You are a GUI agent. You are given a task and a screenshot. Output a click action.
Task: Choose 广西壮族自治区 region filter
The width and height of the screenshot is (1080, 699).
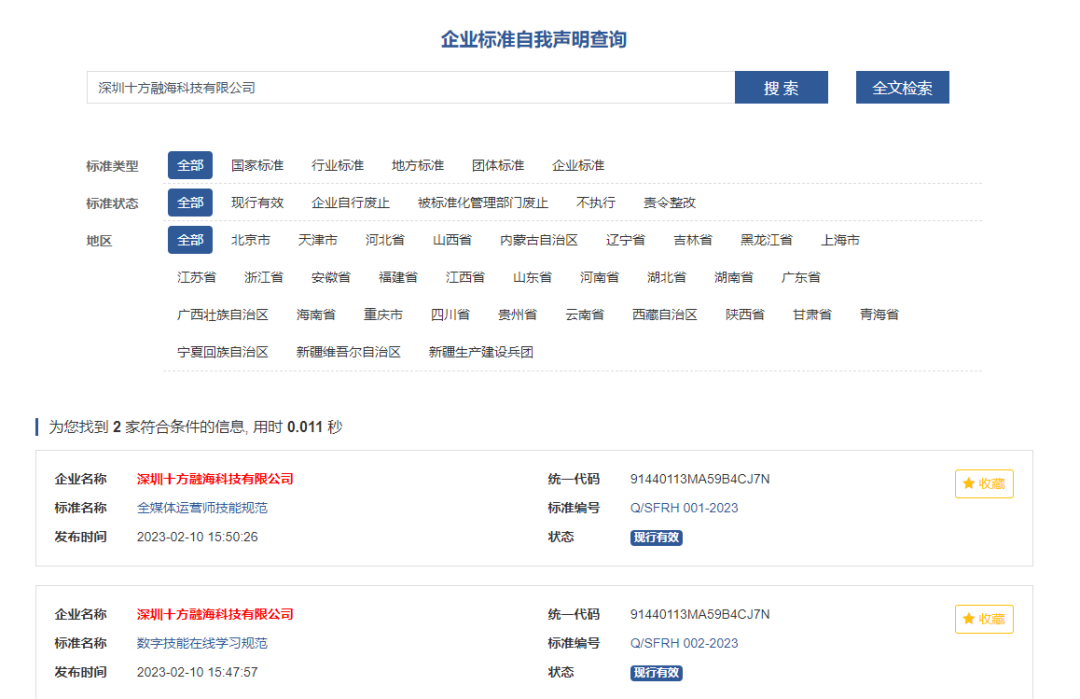(x=222, y=314)
